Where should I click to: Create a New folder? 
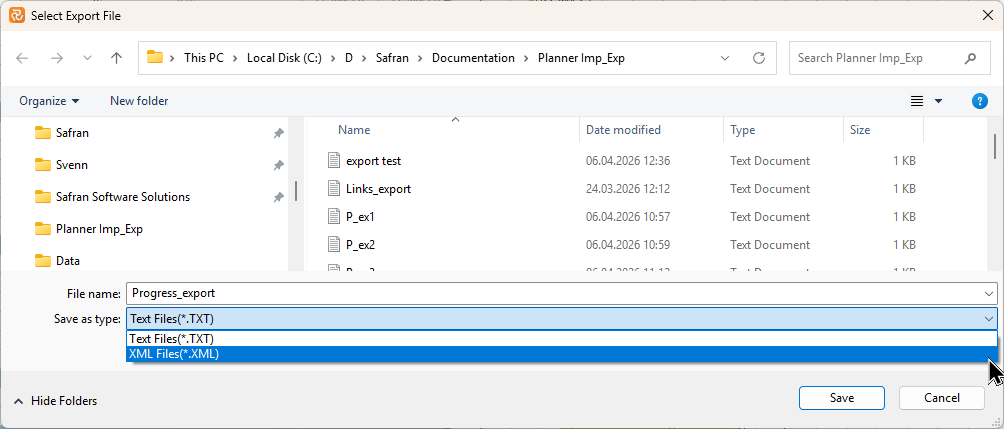139,101
